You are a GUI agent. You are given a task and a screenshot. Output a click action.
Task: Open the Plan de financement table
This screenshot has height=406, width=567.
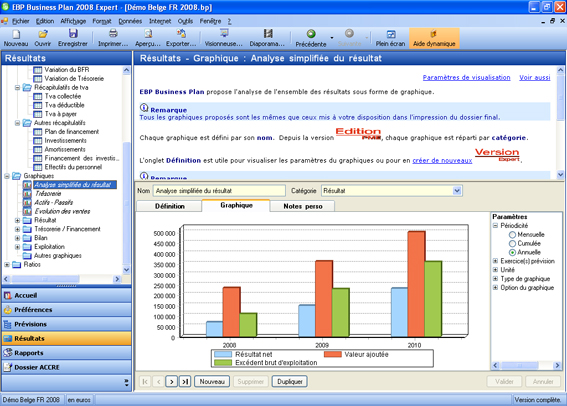coord(72,132)
